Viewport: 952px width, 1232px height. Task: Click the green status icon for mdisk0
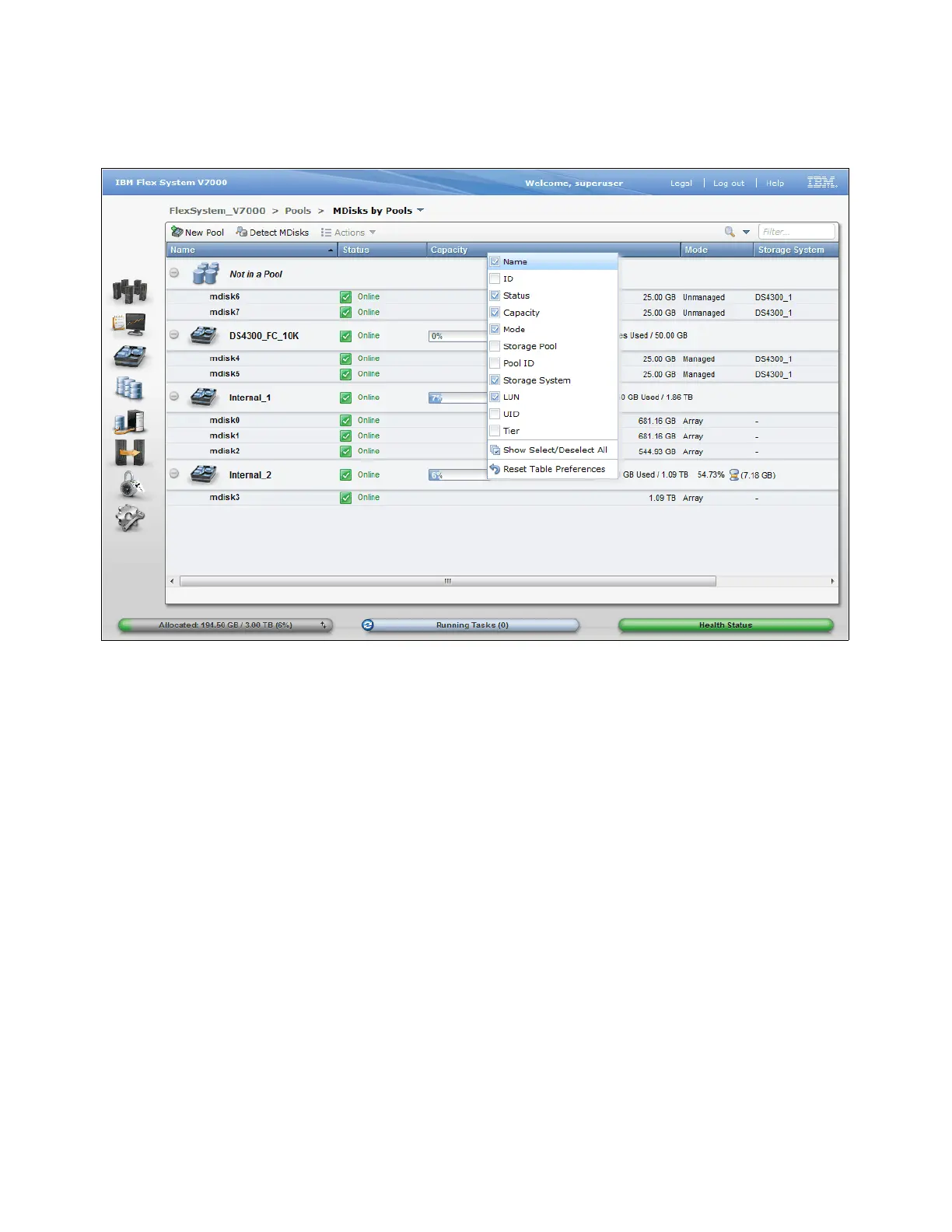coord(346,421)
